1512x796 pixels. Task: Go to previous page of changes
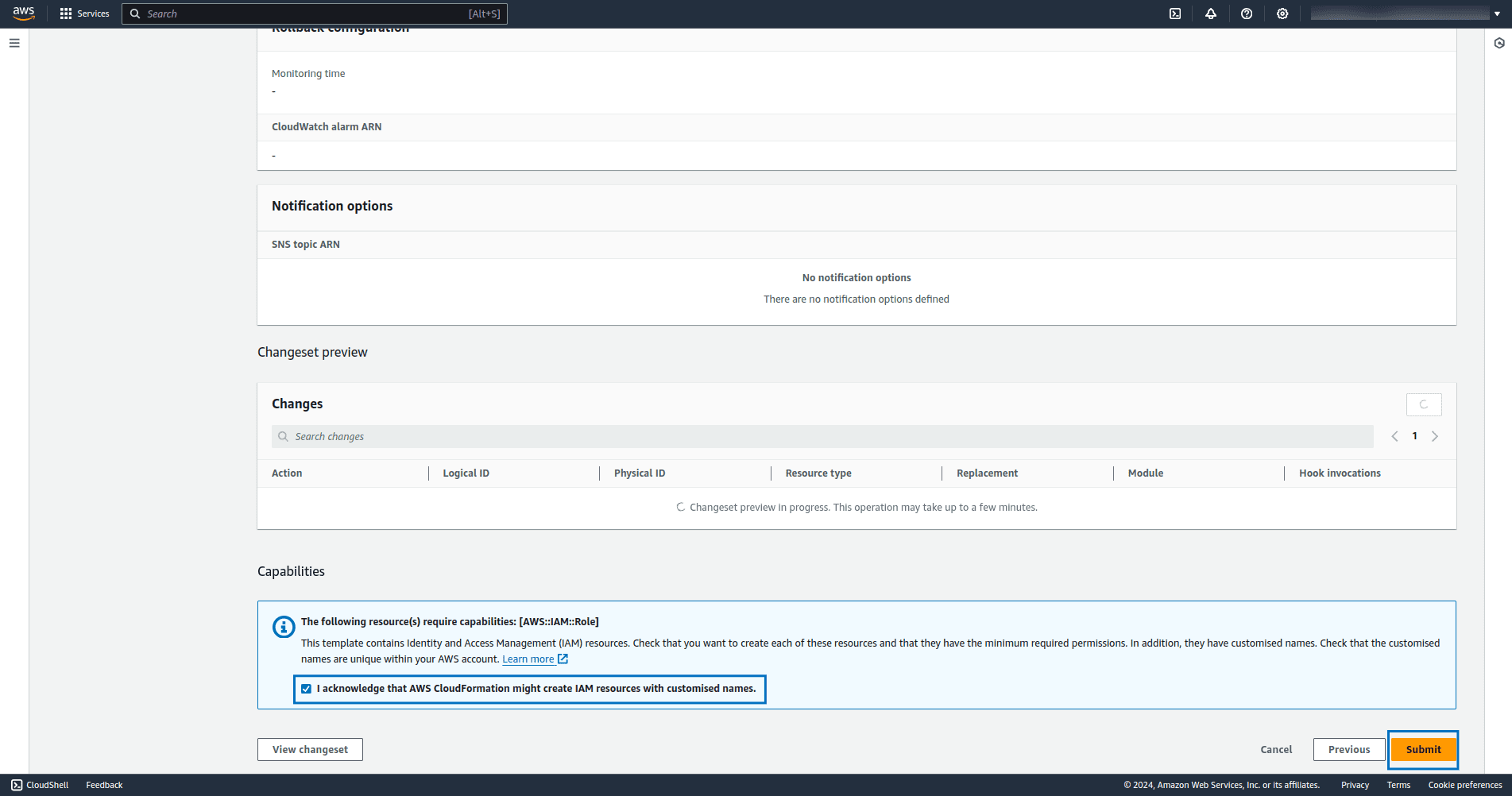(x=1394, y=436)
